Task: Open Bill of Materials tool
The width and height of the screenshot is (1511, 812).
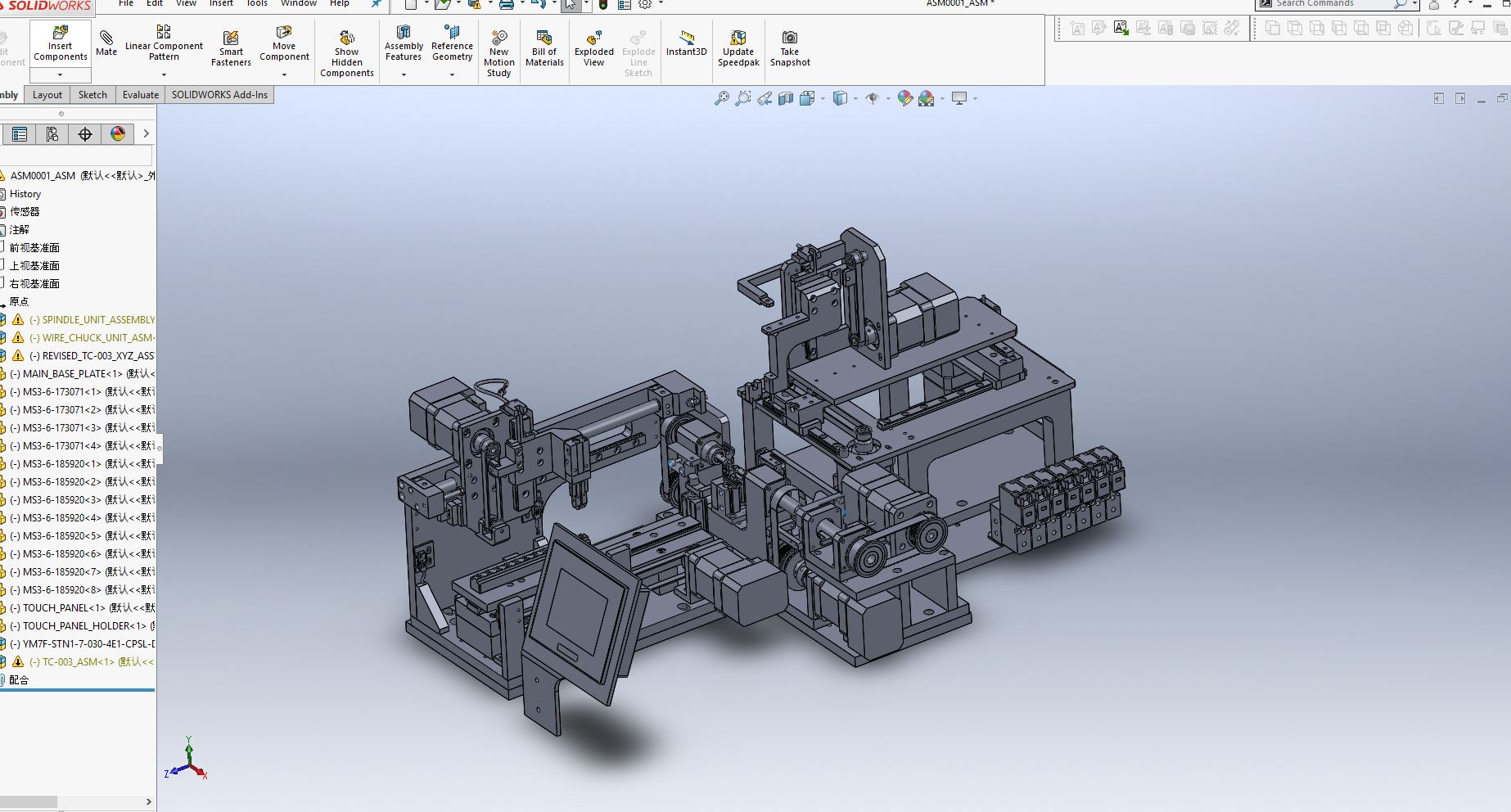Action: 544,49
